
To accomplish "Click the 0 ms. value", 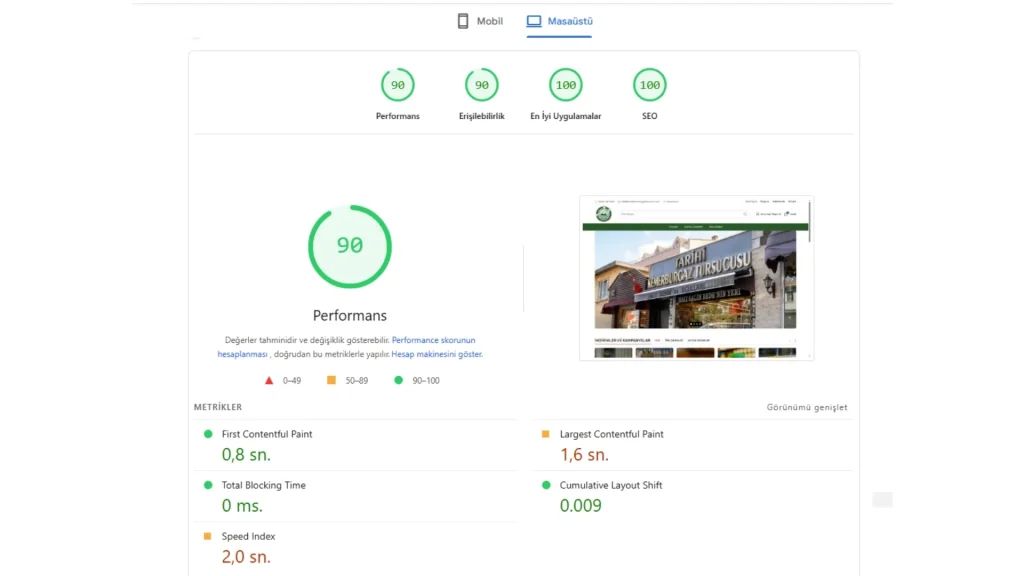I will tap(242, 505).
